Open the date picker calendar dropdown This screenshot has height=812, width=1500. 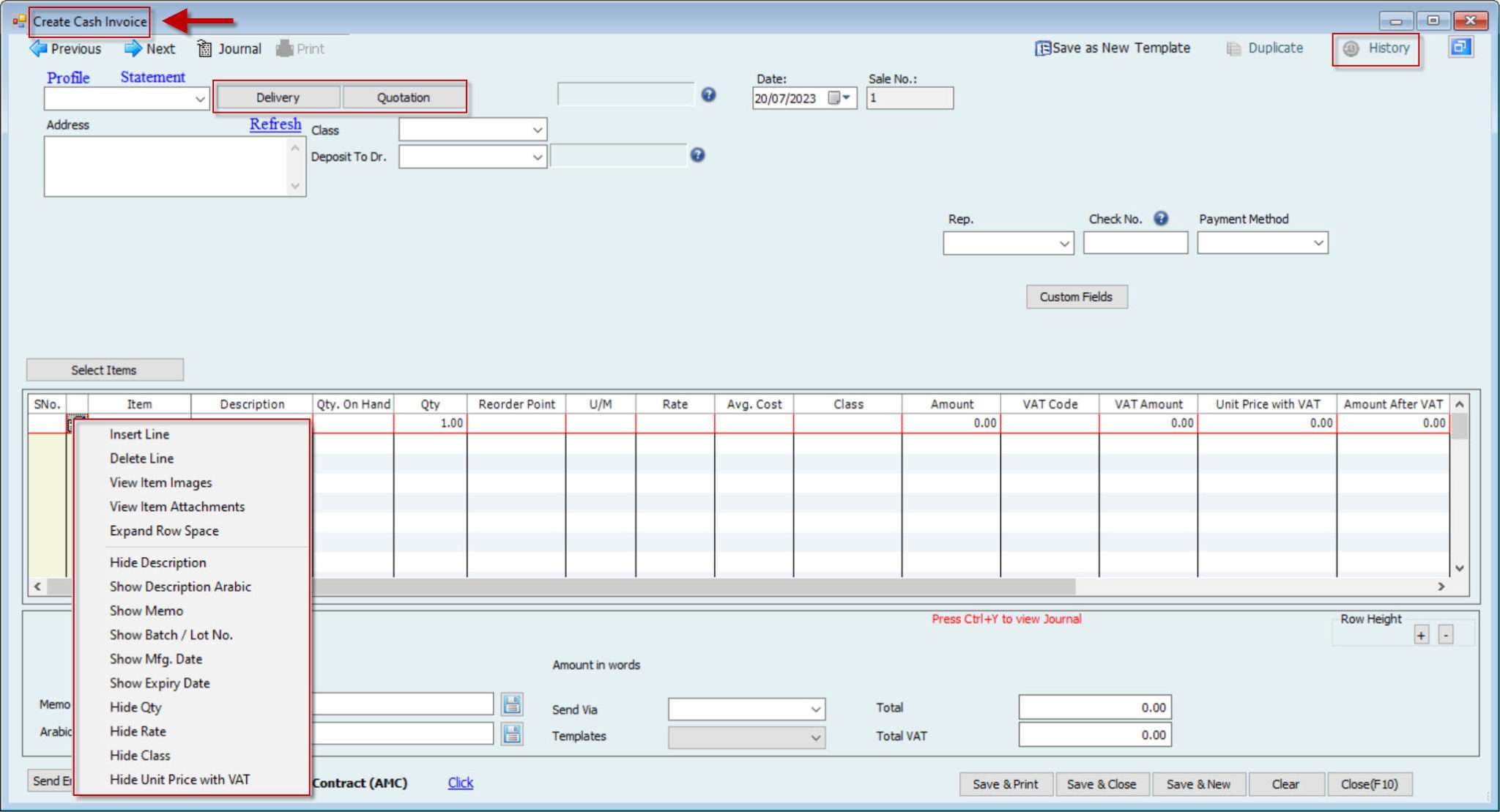(839, 97)
